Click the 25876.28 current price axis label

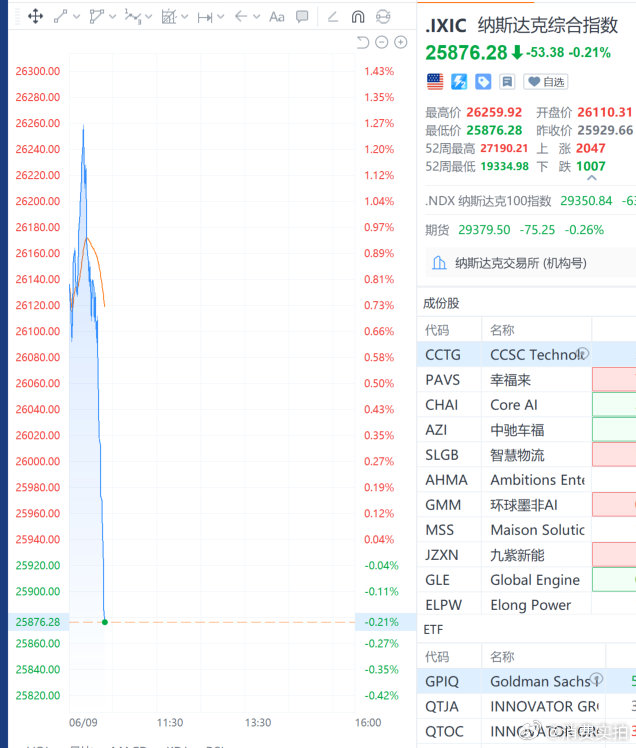pos(38,622)
